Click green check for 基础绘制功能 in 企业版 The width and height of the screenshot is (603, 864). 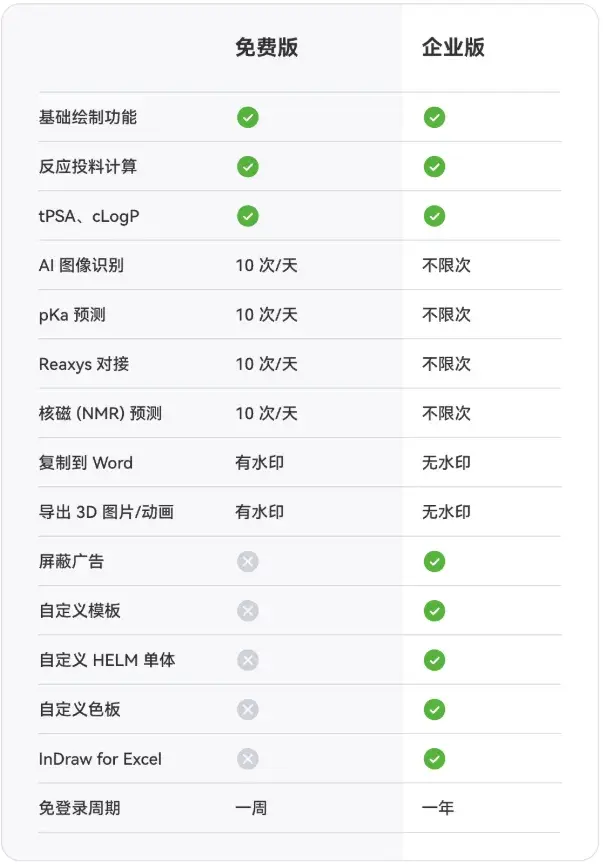click(434, 118)
